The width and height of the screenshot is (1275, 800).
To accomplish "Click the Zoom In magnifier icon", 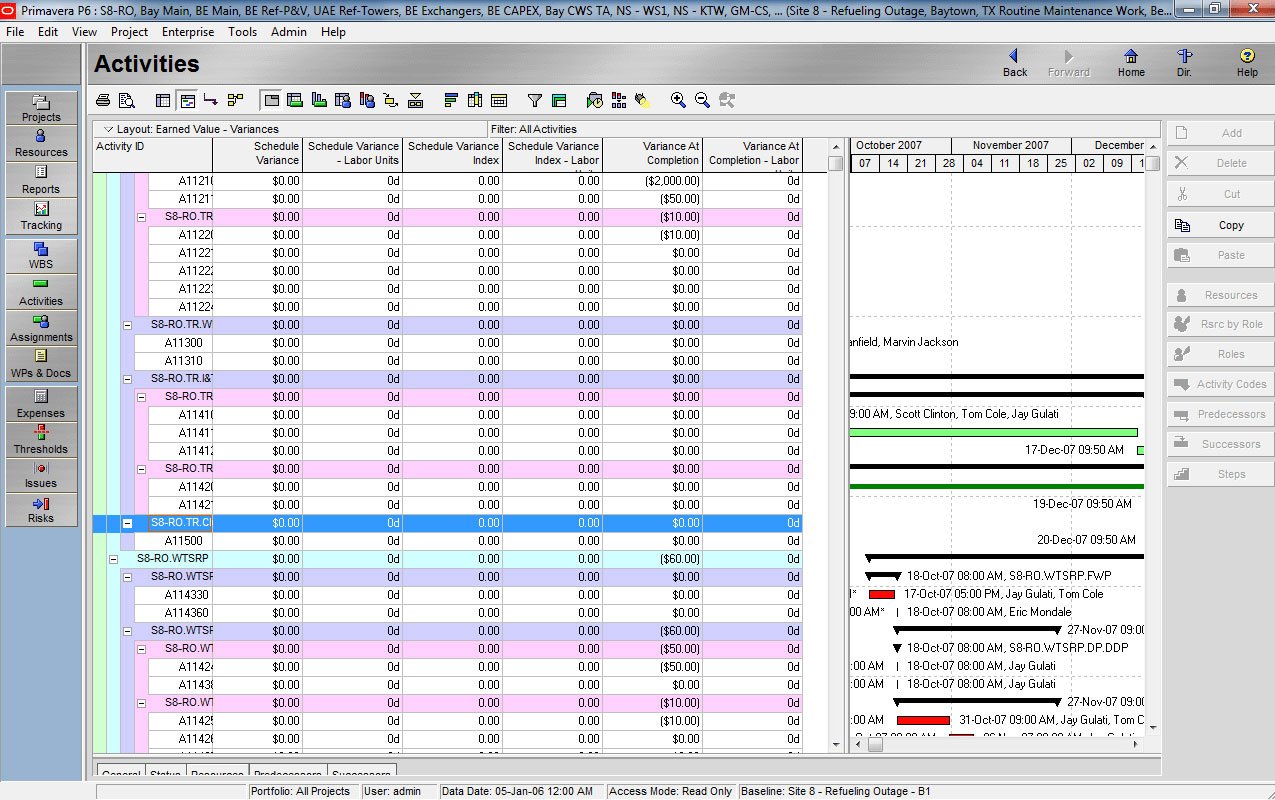I will tap(678, 100).
